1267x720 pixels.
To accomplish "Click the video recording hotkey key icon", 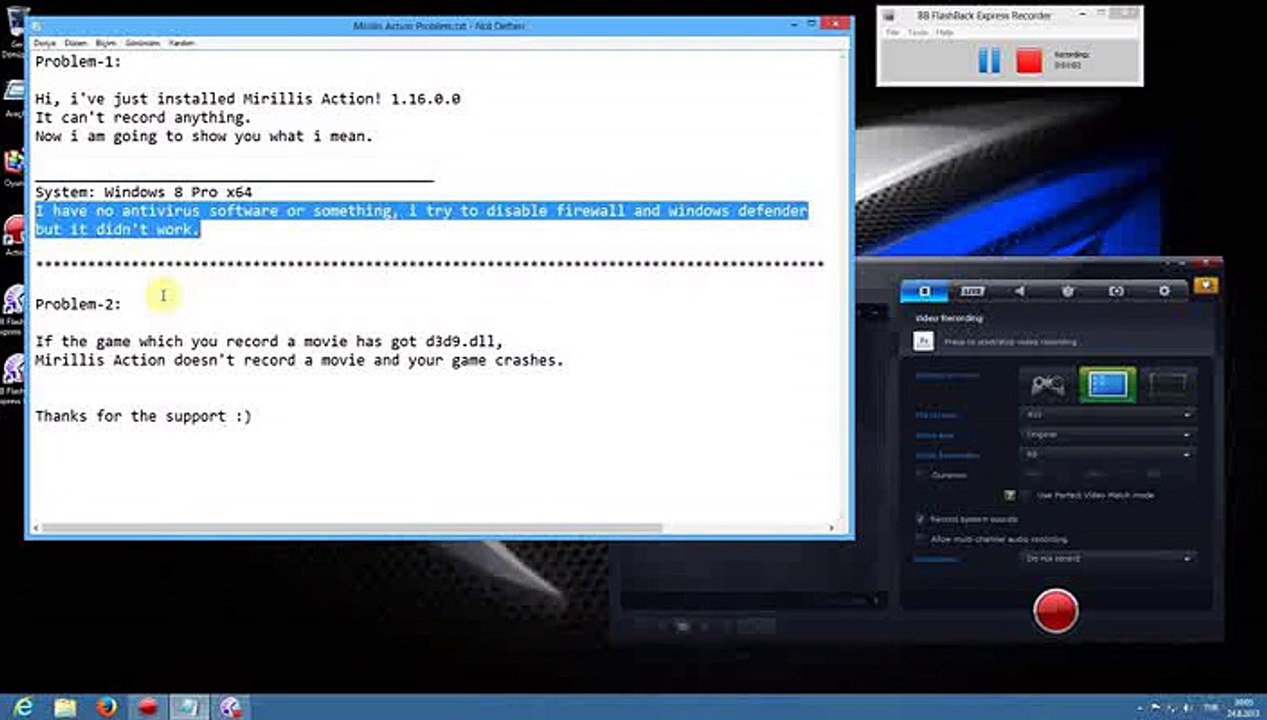I will [x=923, y=341].
